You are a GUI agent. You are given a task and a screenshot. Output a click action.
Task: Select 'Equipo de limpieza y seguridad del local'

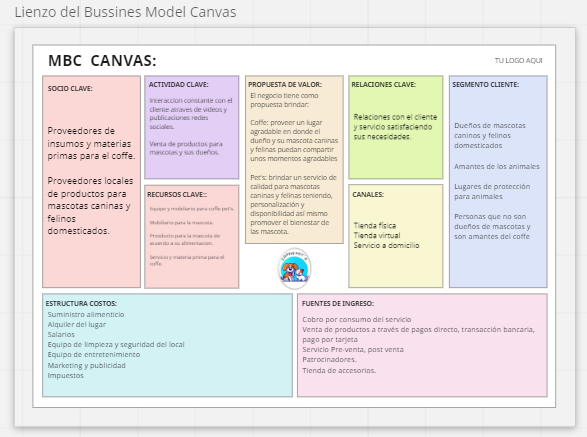[116, 345]
